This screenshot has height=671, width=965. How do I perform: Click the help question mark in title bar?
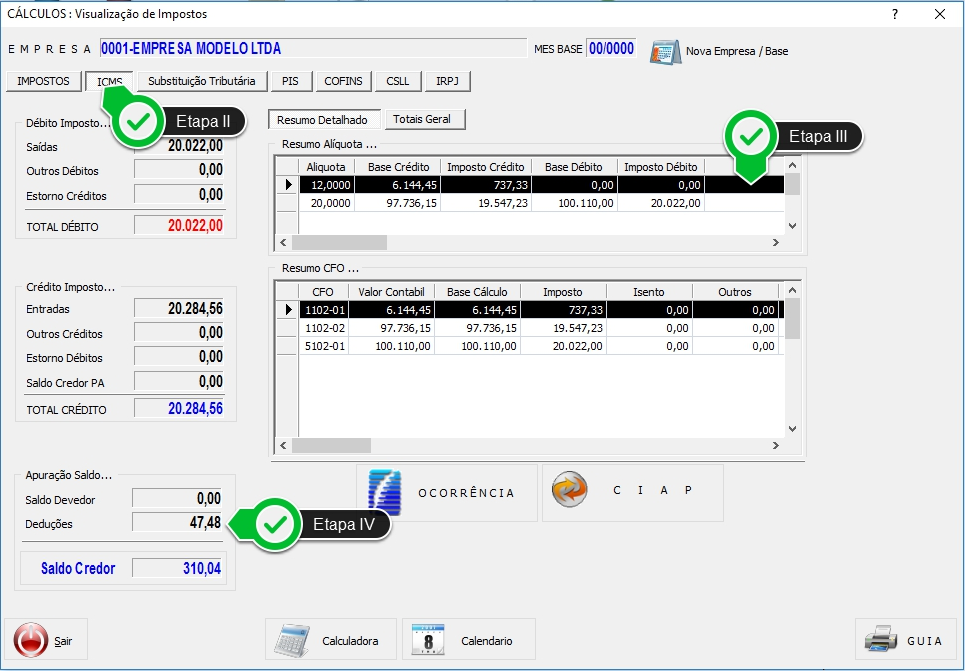point(894,14)
